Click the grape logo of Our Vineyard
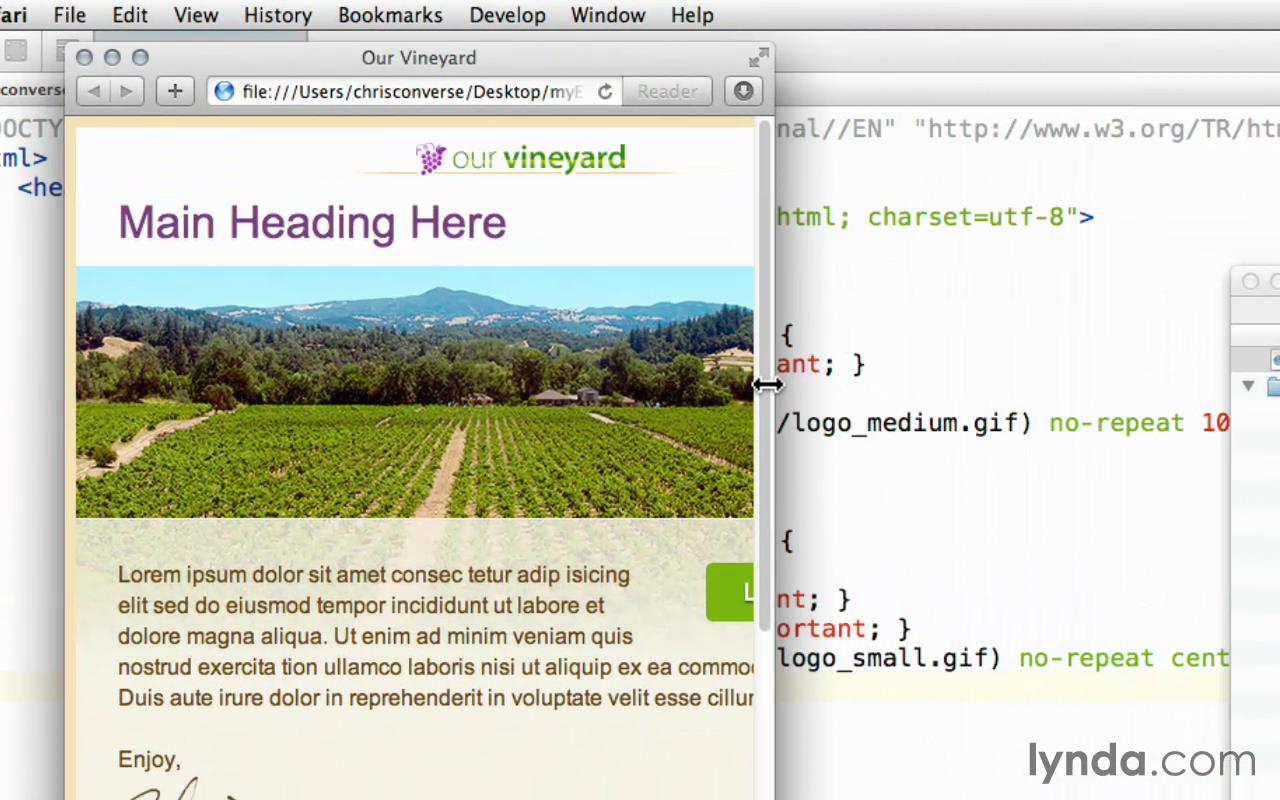1280x800 pixels. click(x=431, y=158)
